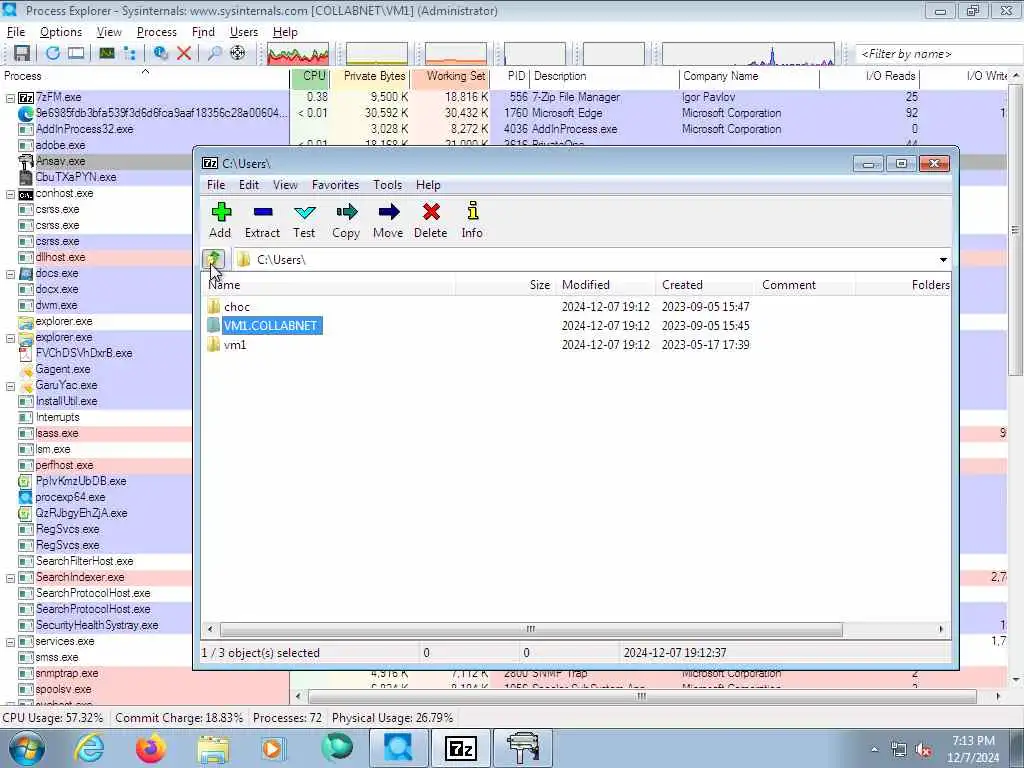Click the 7-Zip C:\Users\ path field
The width and height of the screenshot is (1024, 768).
[x=584, y=260]
